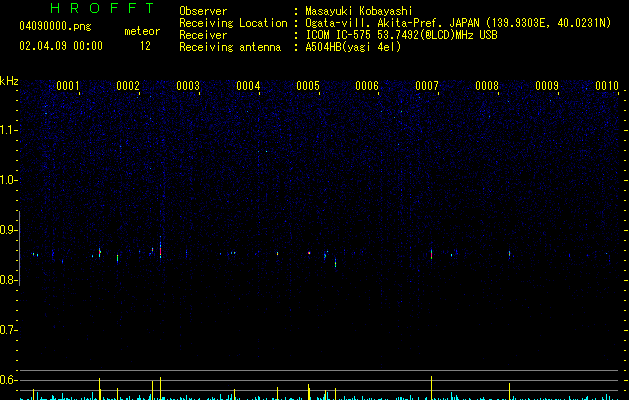Viewport: 629px width, 400px height.
Task: Click the tallest yellow intensity bar at 0007
Action: pyautogui.click(x=432, y=388)
